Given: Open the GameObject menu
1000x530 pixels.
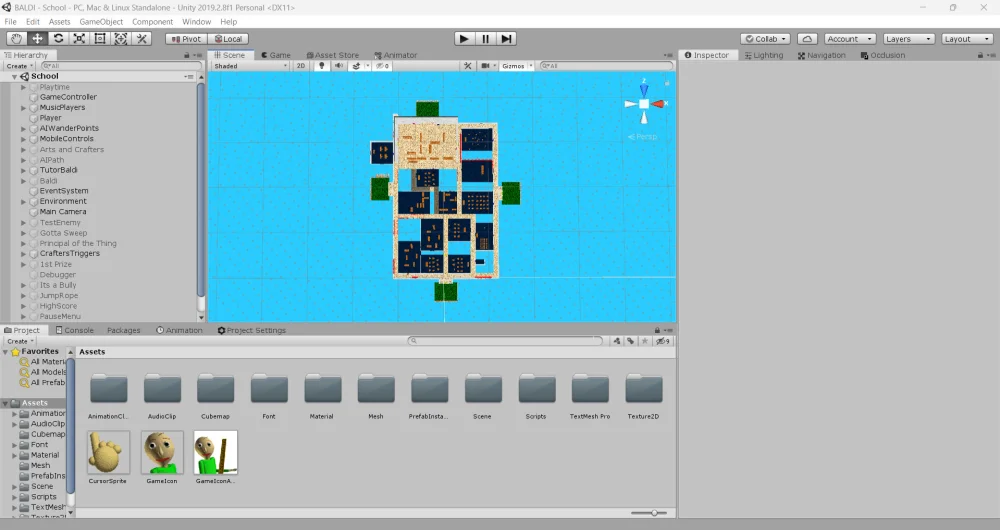Looking at the screenshot, I should 101,22.
